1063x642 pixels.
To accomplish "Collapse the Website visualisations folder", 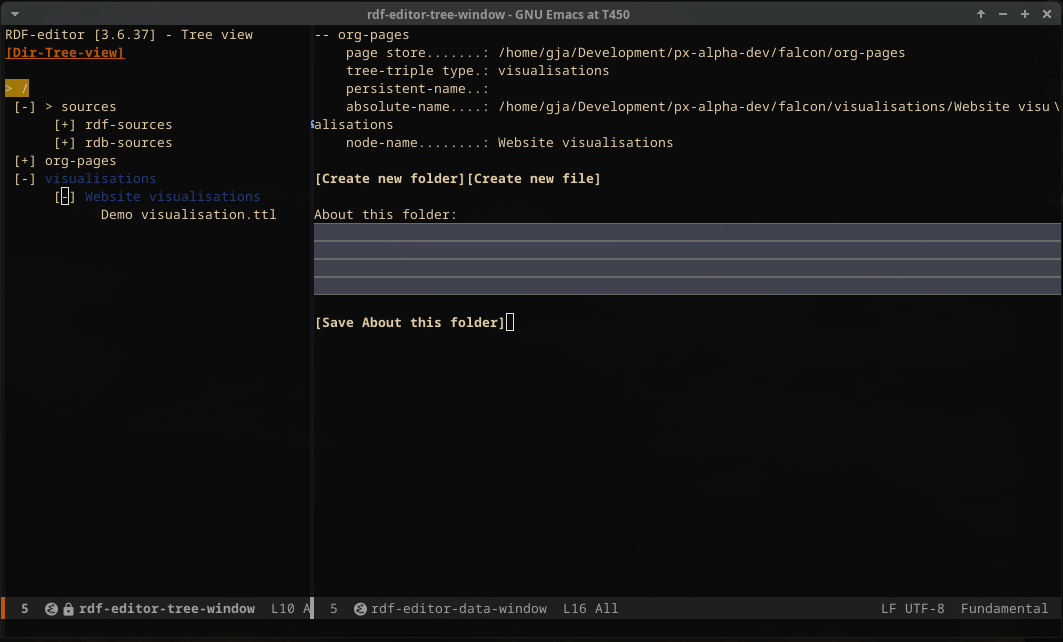I will (x=65, y=197).
